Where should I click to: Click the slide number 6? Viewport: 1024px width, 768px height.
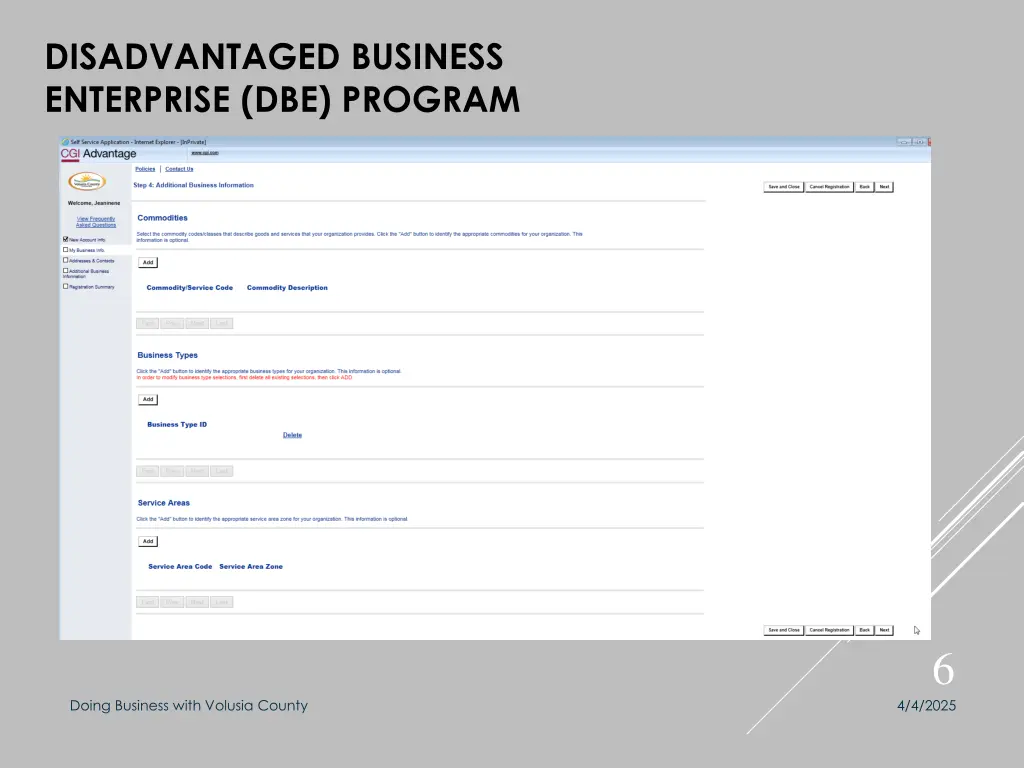943,671
